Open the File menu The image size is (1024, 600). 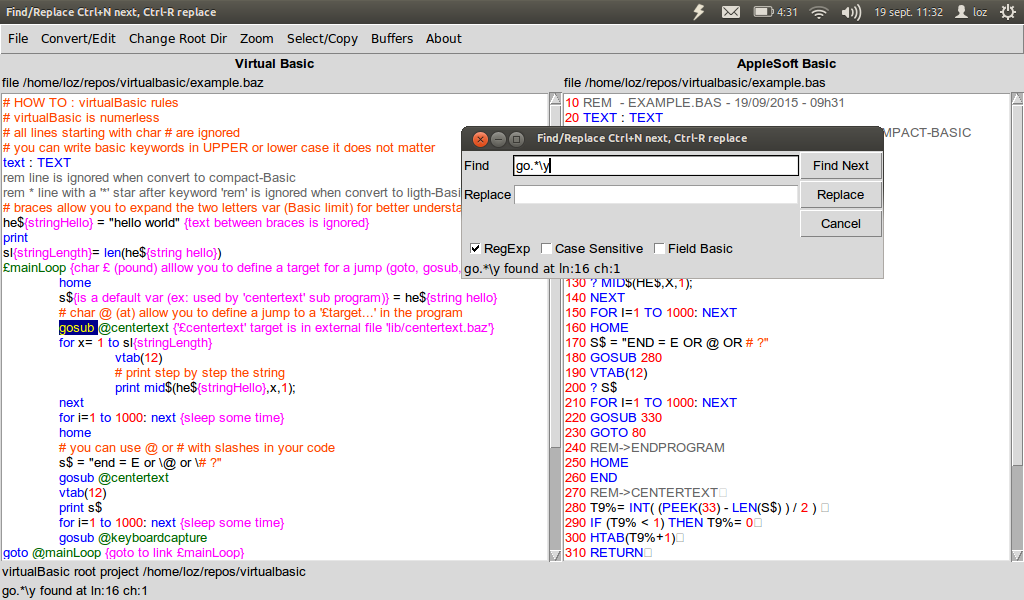pyautogui.click(x=18, y=39)
